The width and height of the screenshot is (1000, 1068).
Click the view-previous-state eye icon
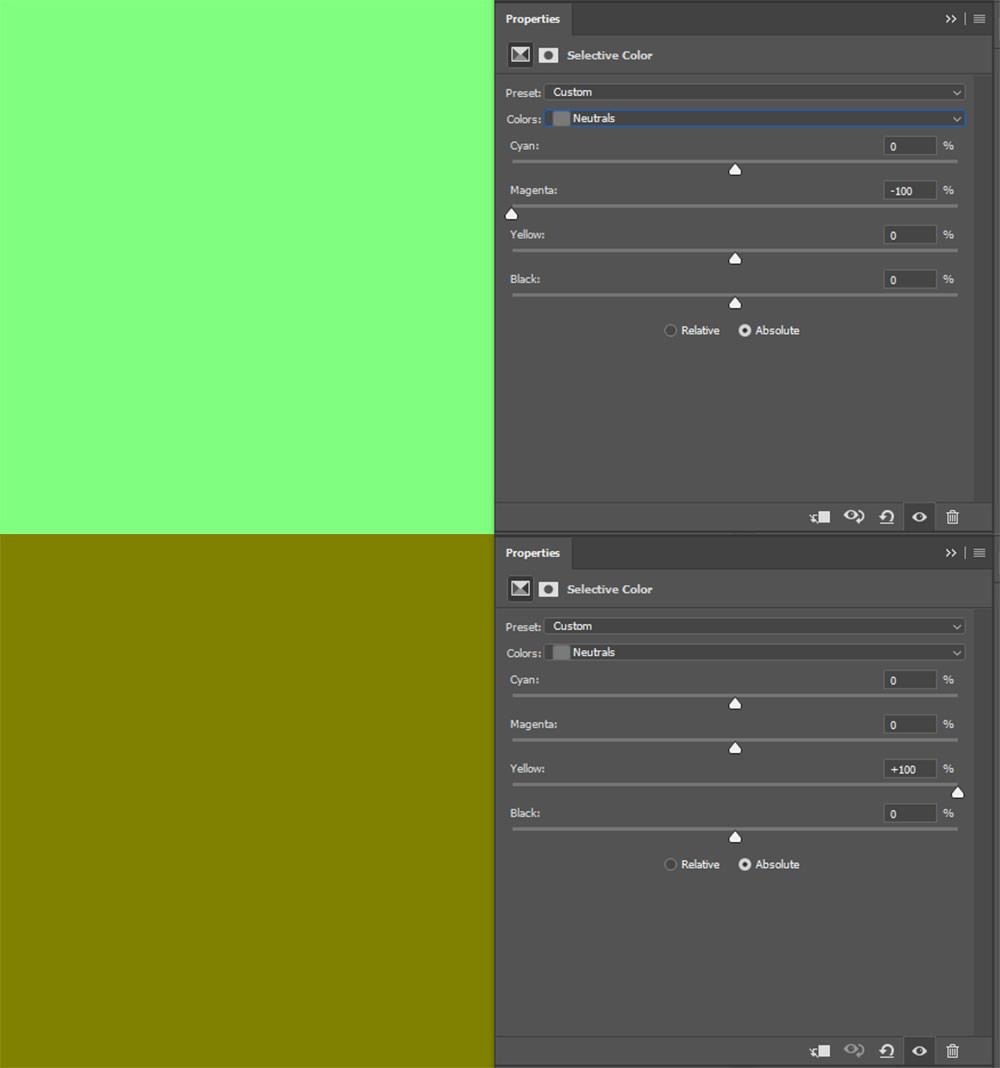854,517
